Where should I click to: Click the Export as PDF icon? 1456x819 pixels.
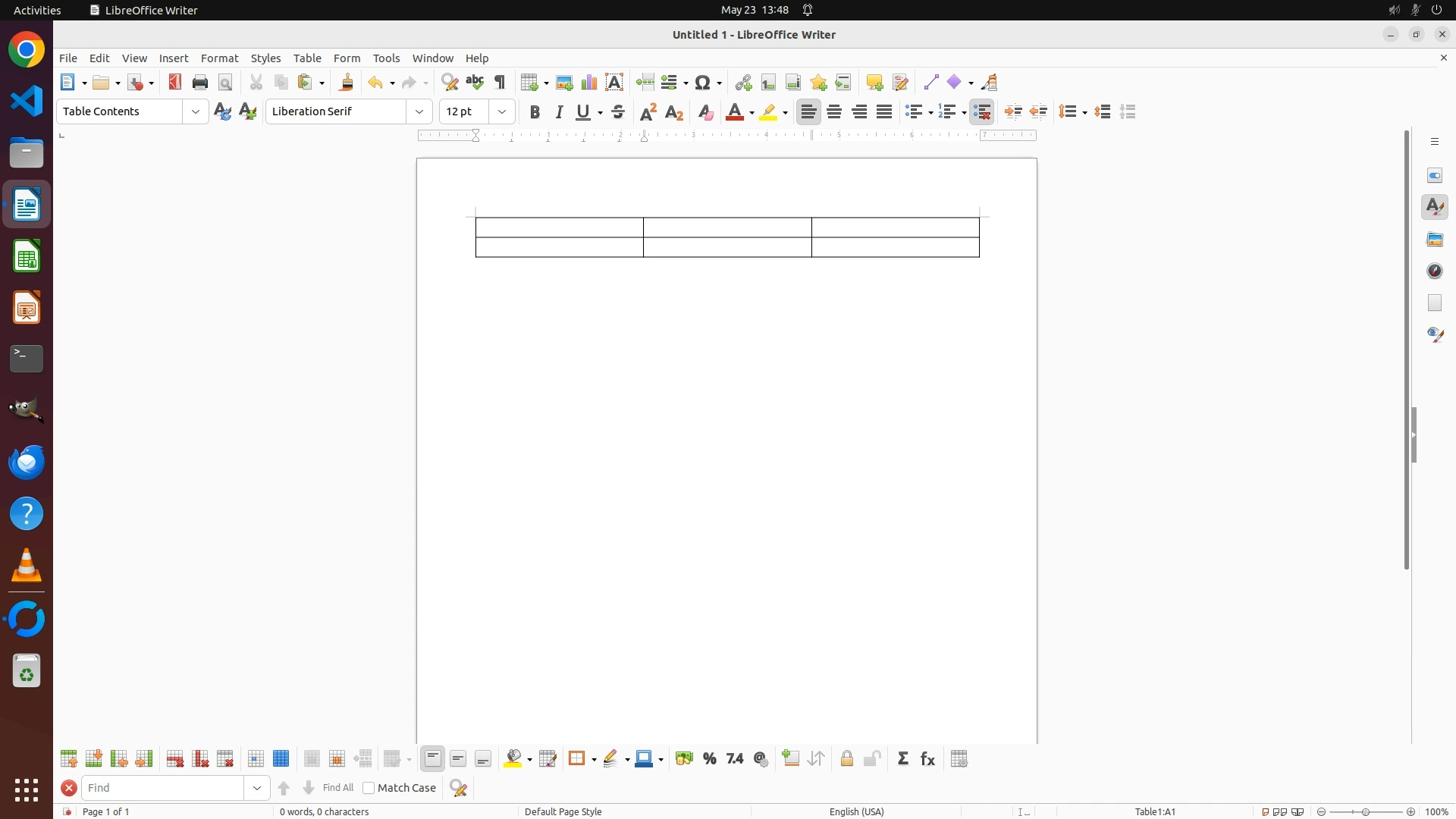tap(175, 82)
